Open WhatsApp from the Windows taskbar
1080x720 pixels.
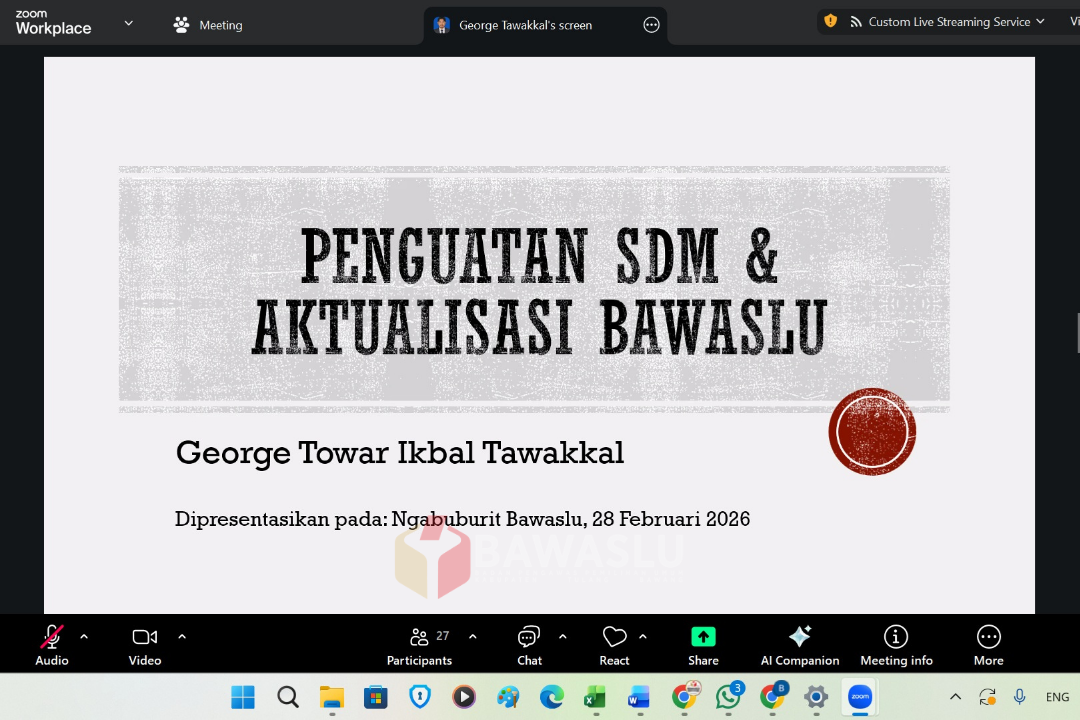(728, 697)
